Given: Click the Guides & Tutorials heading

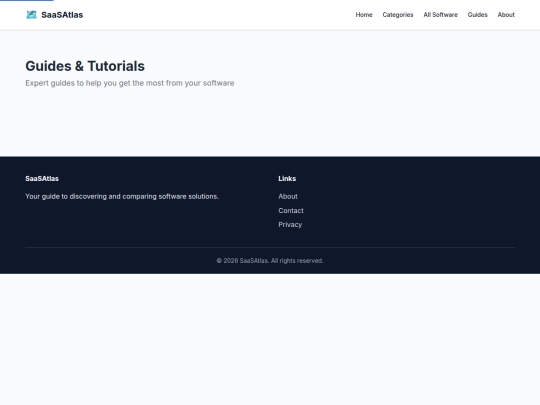Looking at the screenshot, I should point(85,66).
